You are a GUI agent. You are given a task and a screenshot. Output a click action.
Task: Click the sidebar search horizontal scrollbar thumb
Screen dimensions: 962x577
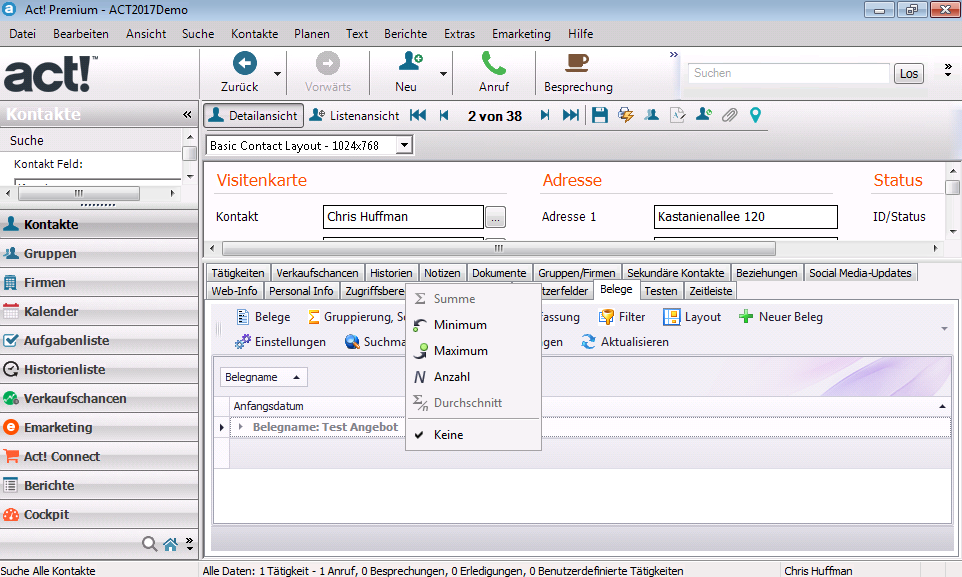(79, 193)
